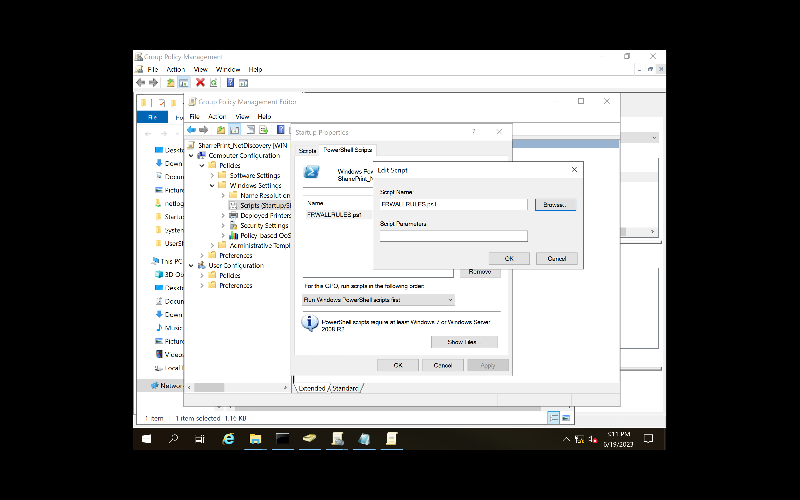Screen dimensions: 800x500
Task: Open the script run order dropdown
Action: [x=378, y=300]
